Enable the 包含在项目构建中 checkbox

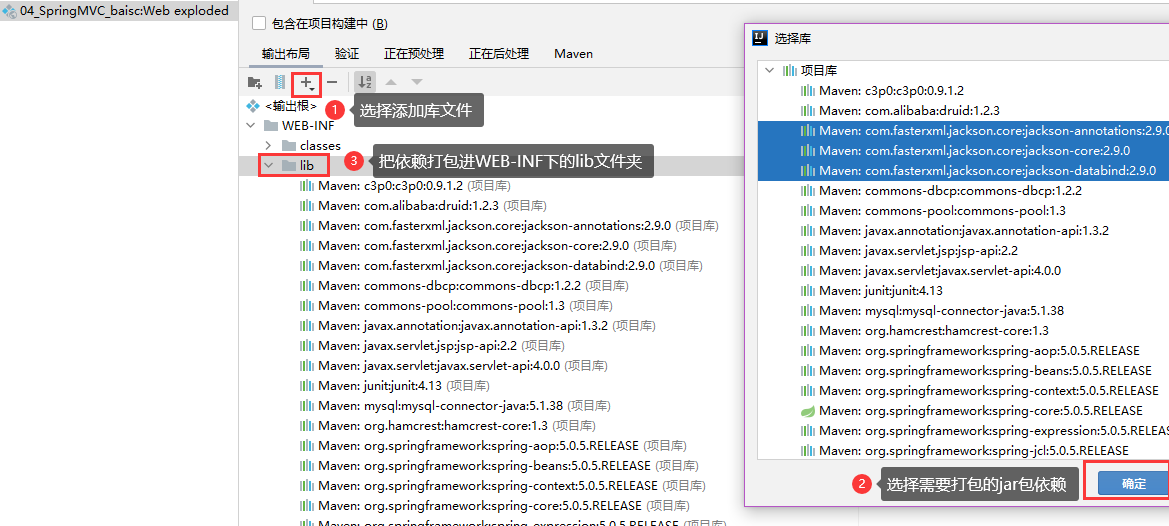[x=260, y=23]
